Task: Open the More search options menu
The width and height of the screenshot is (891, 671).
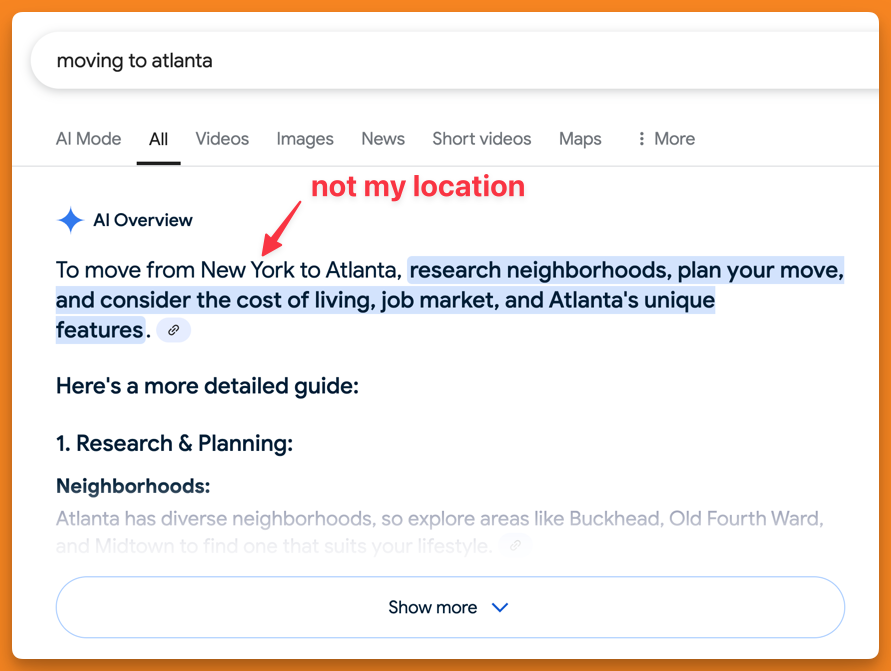Action: pos(665,139)
